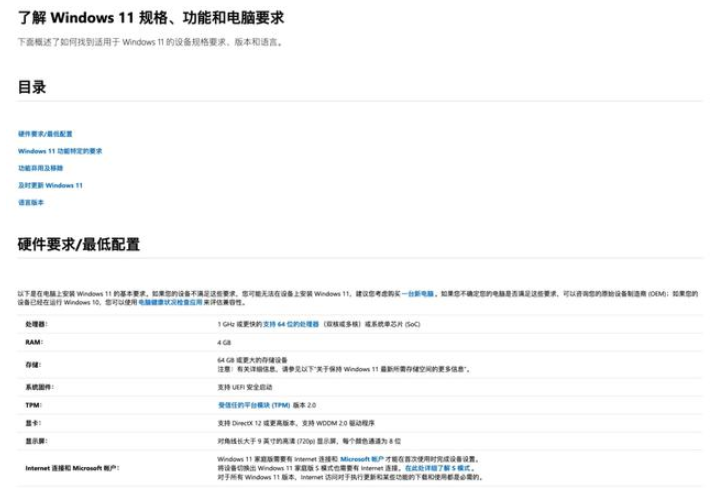Open the 电脑健康状况检查应用 link
Viewport: 713px width, 488px height.
[x=170, y=301]
